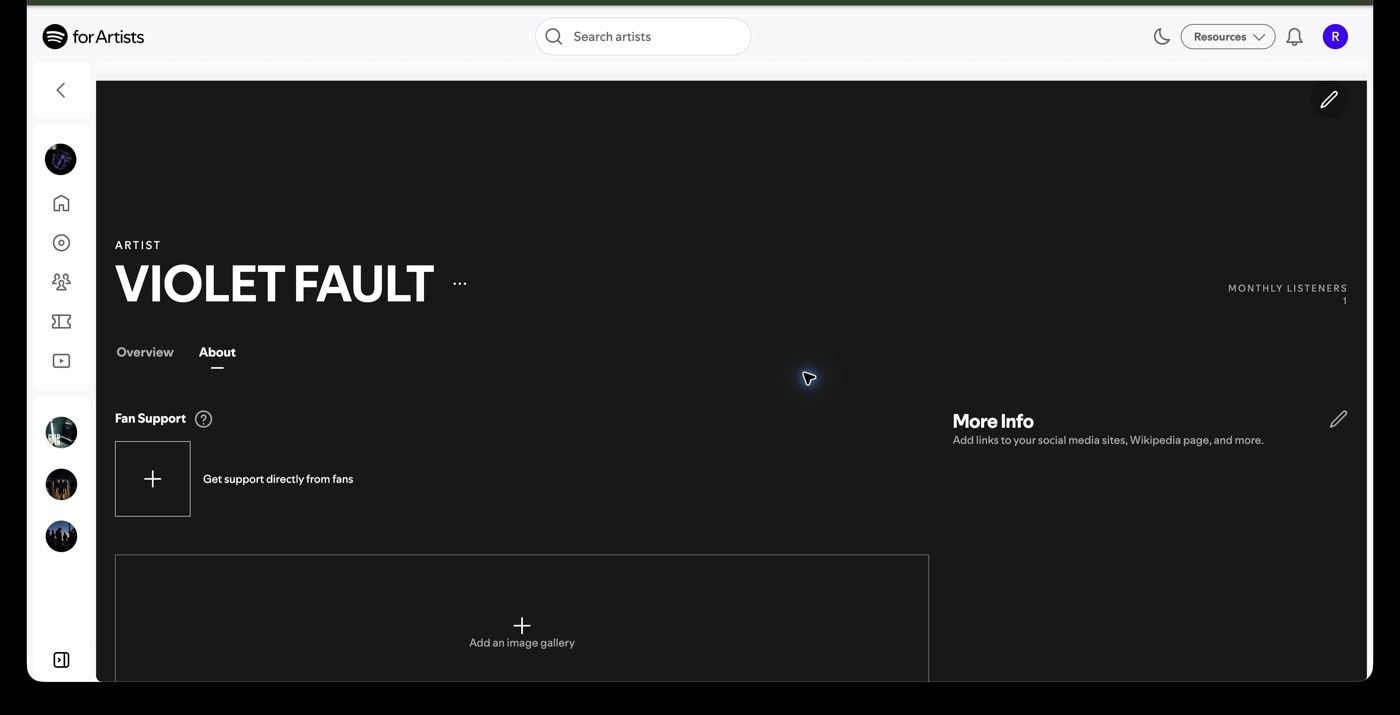Switch to the last artist avatar in sidebar
Screen dimensions: 1400x715
61,536
